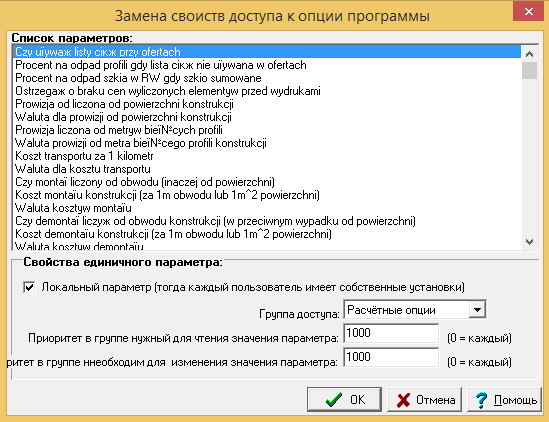
Task: Click the read priority input field
Action: point(391,333)
